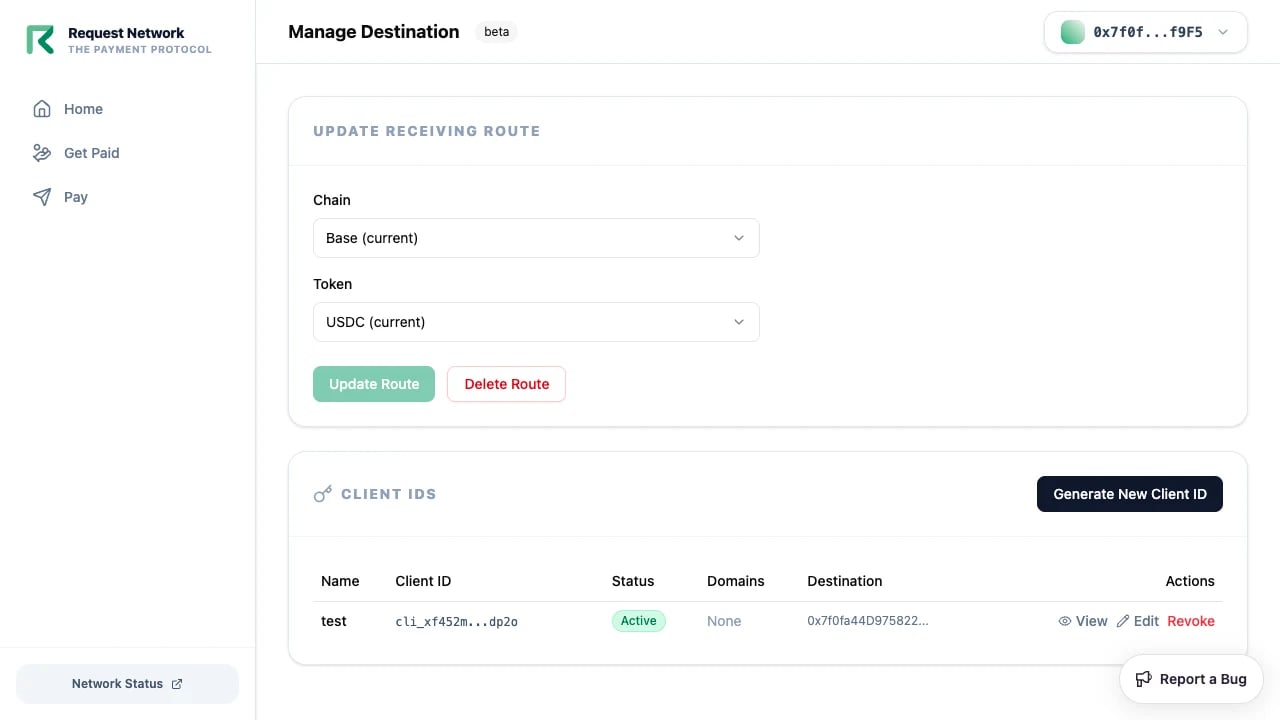This screenshot has height=720, width=1280.
Task: Click the key icon beside Client IDs
Action: 322,494
